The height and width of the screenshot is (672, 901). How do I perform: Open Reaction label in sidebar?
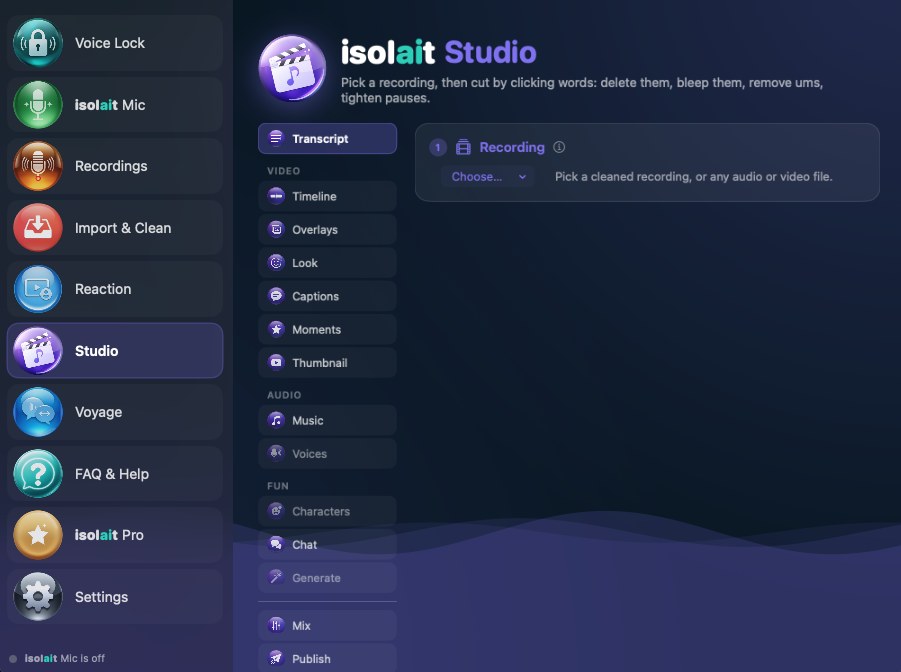pos(103,289)
